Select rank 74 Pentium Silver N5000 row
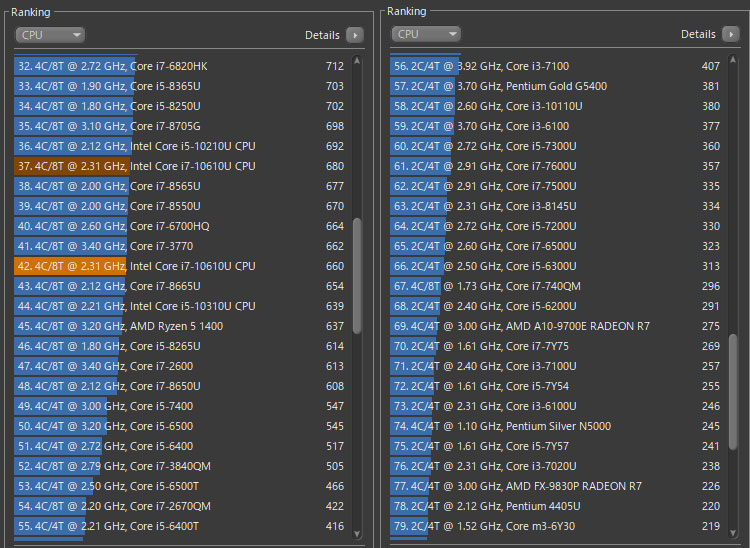 pos(557,426)
